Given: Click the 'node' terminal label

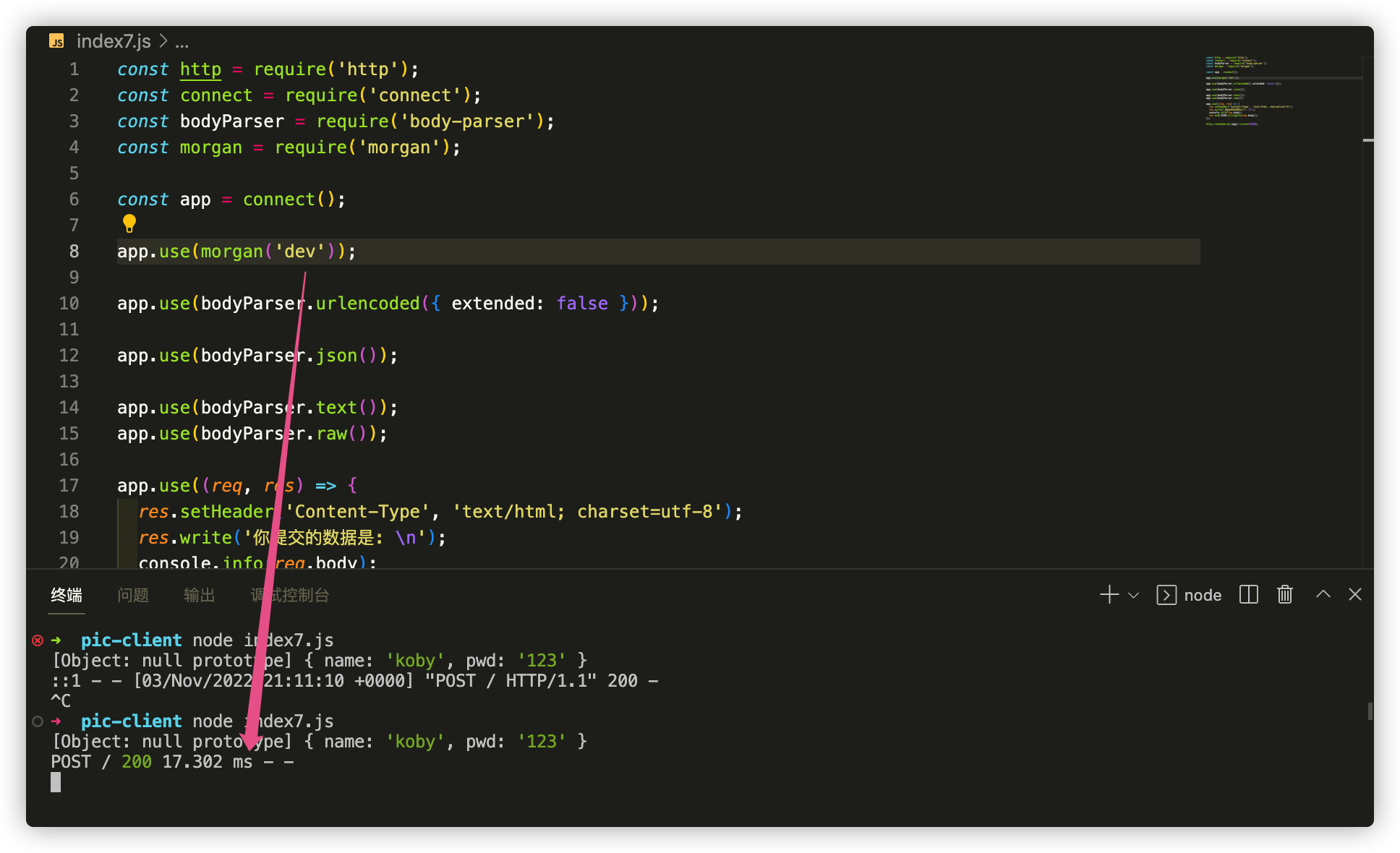Looking at the screenshot, I should 1203,595.
